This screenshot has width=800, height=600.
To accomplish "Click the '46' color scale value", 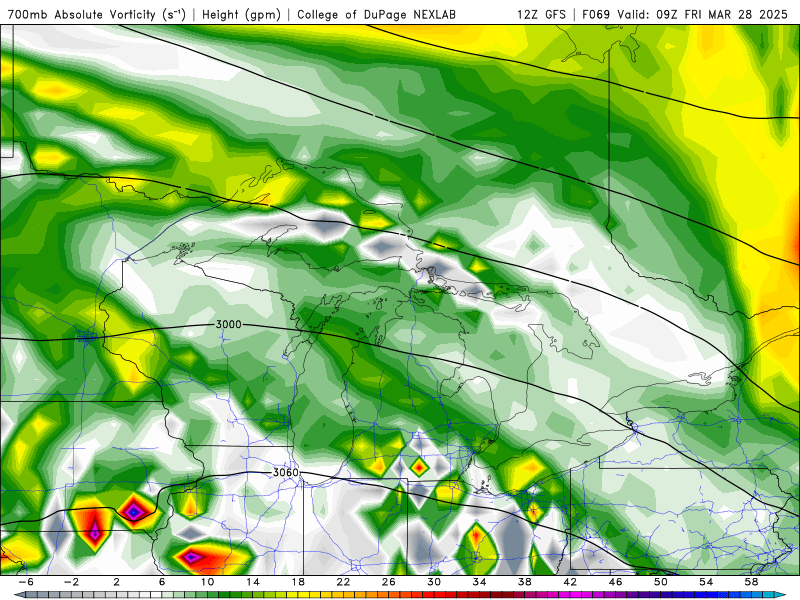I will point(615,582).
